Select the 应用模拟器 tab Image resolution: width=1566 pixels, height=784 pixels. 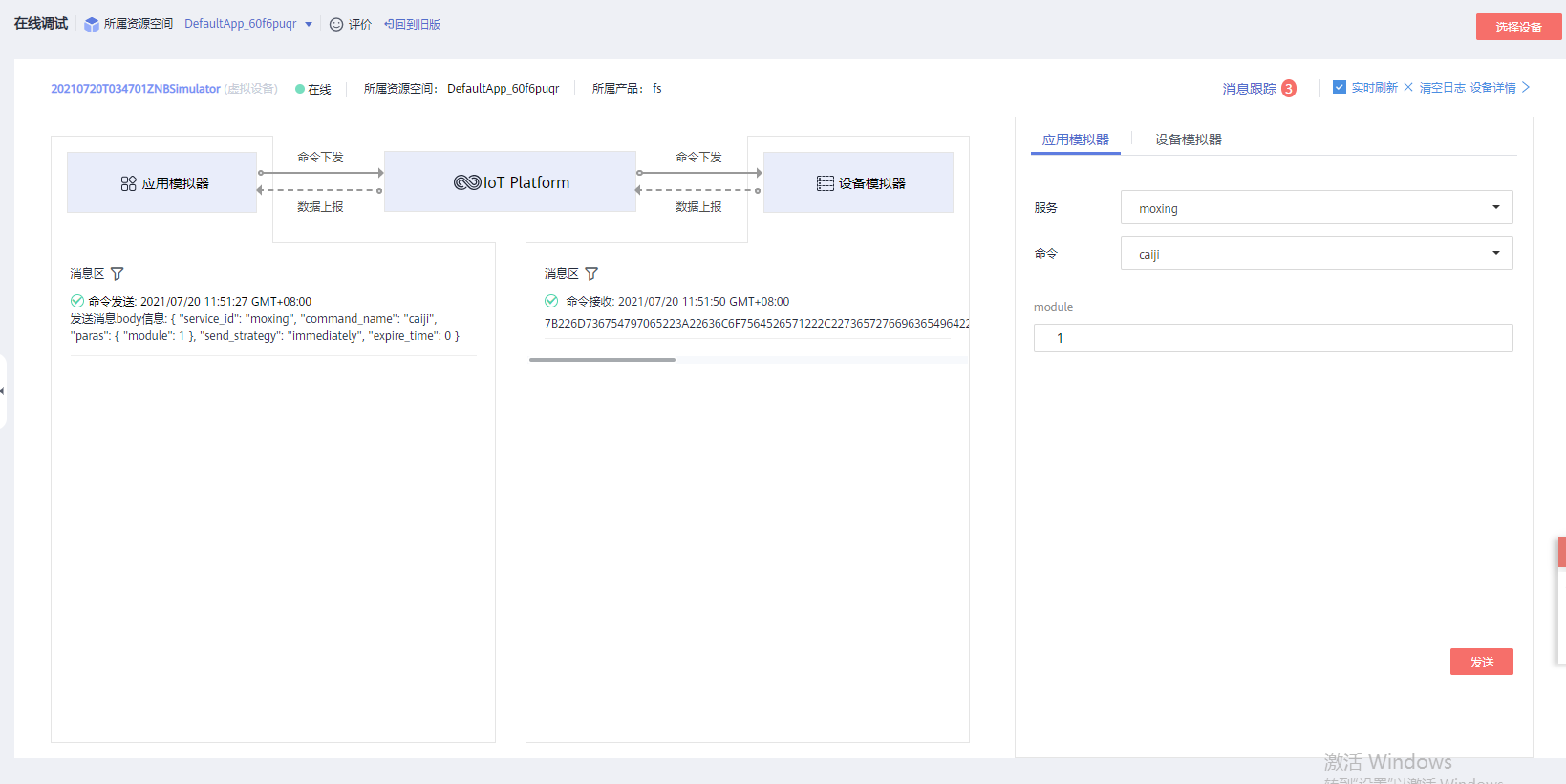1075,139
